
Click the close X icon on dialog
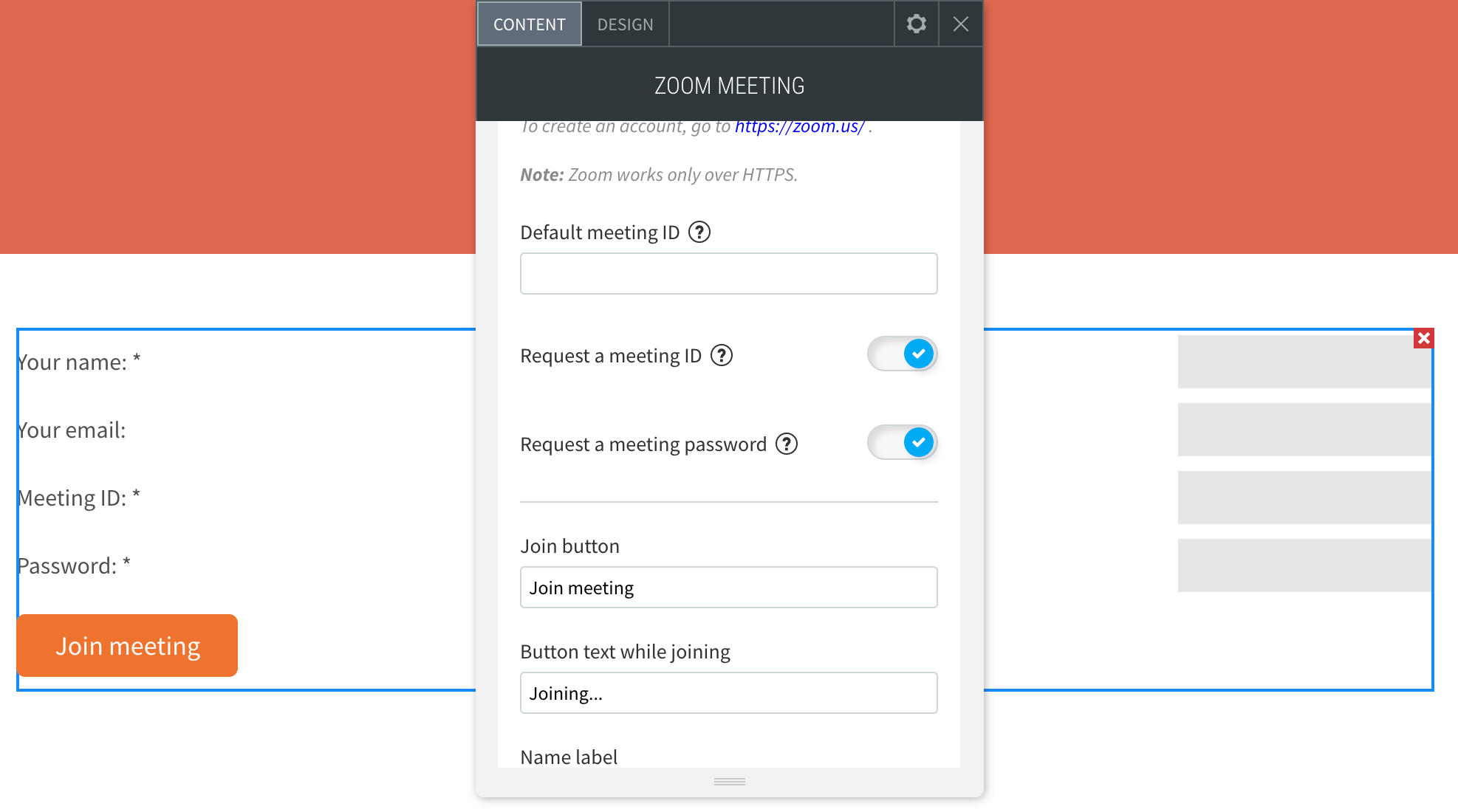point(959,23)
